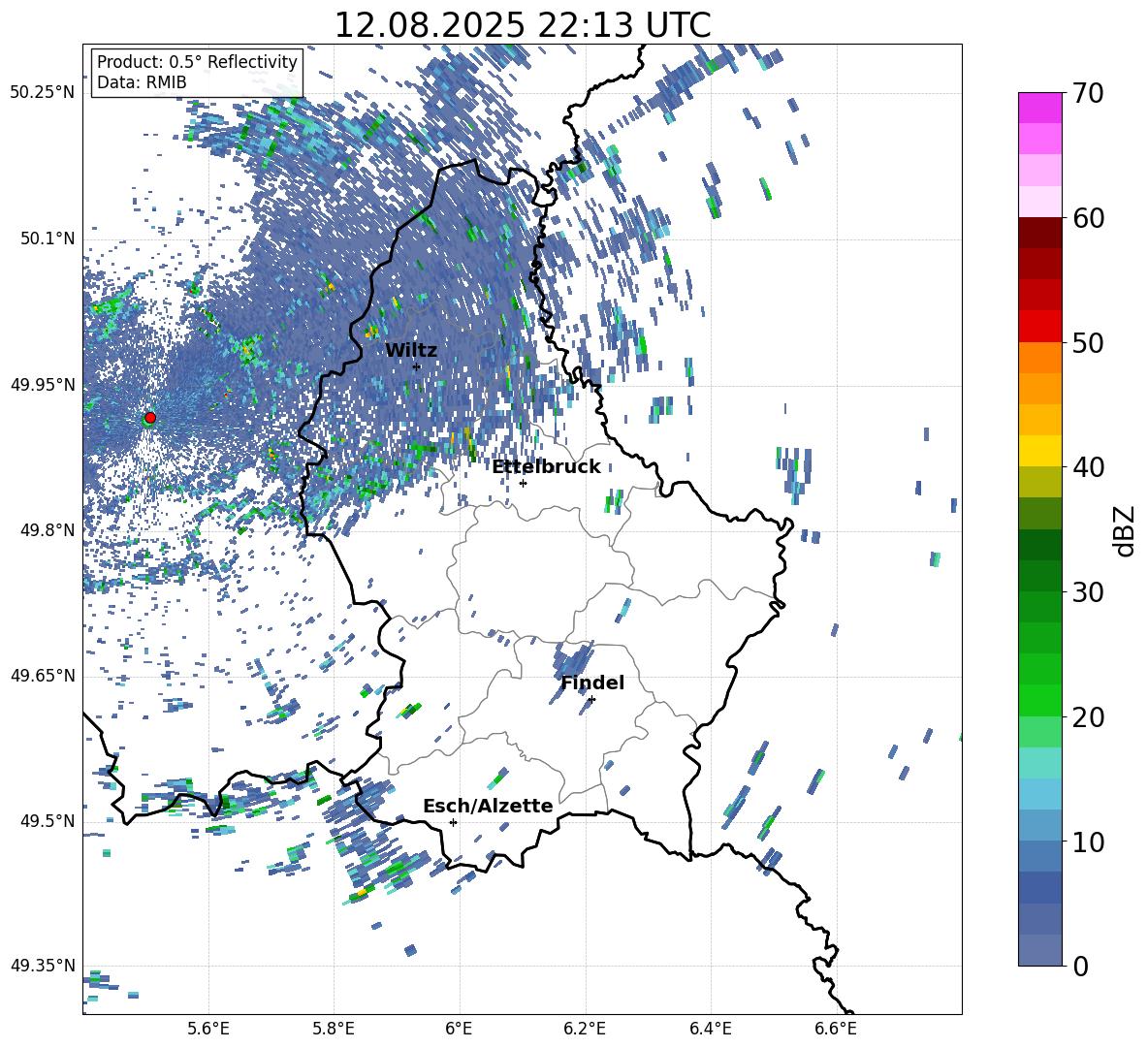Click the 49.8°N latitude label
Image resolution: width=1148 pixels, height=1048 pixels.
click(48, 530)
